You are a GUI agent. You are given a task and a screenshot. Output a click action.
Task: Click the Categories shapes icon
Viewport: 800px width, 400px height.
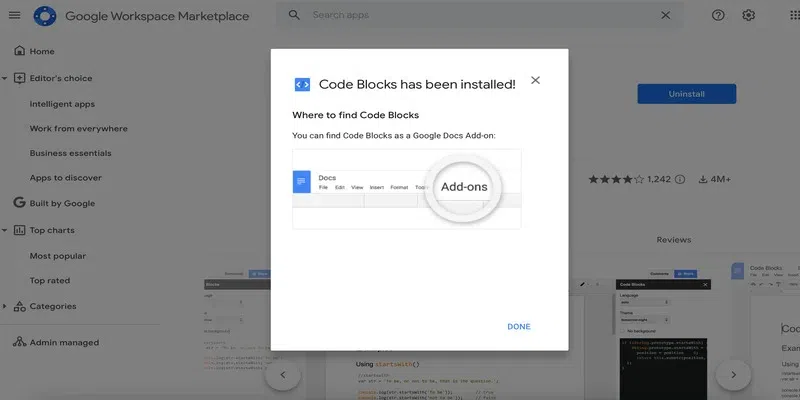19,306
